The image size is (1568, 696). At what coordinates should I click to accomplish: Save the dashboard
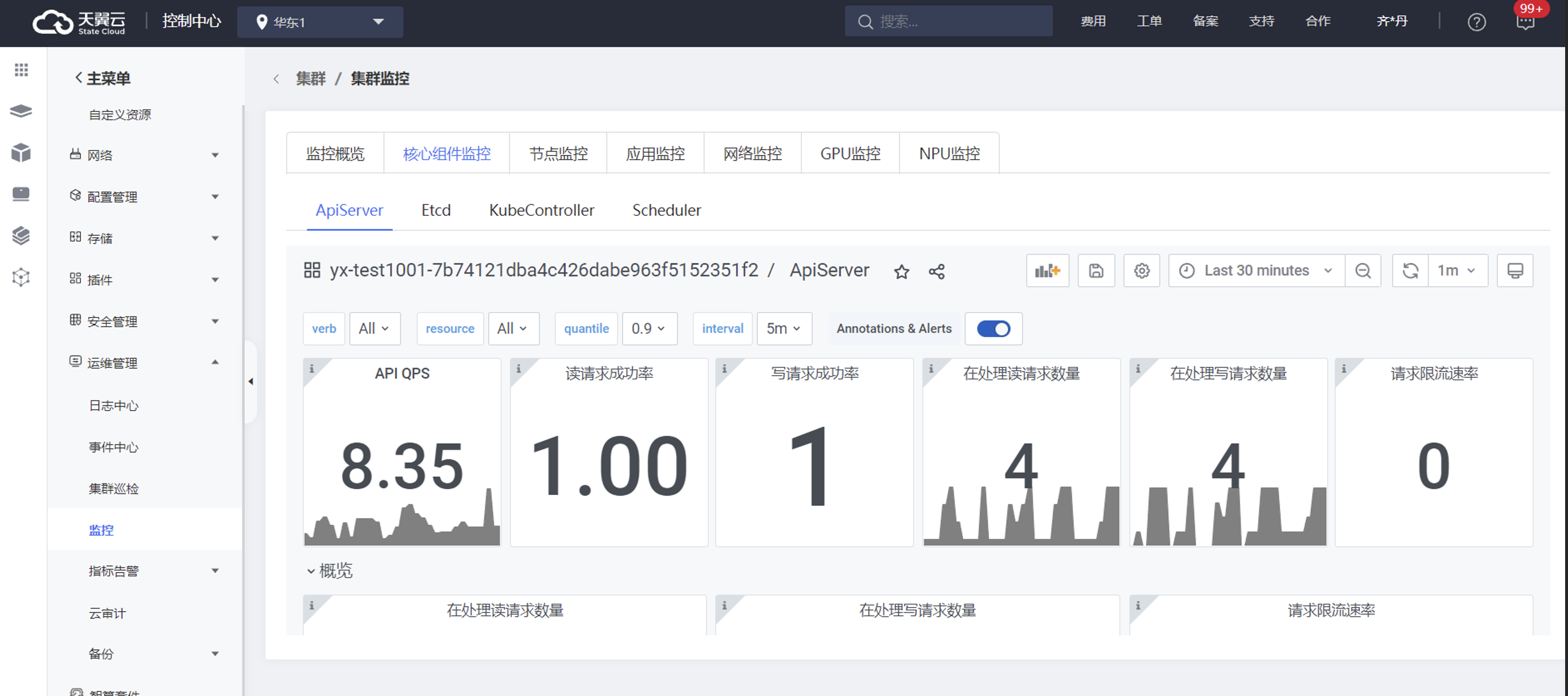click(1096, 270)
